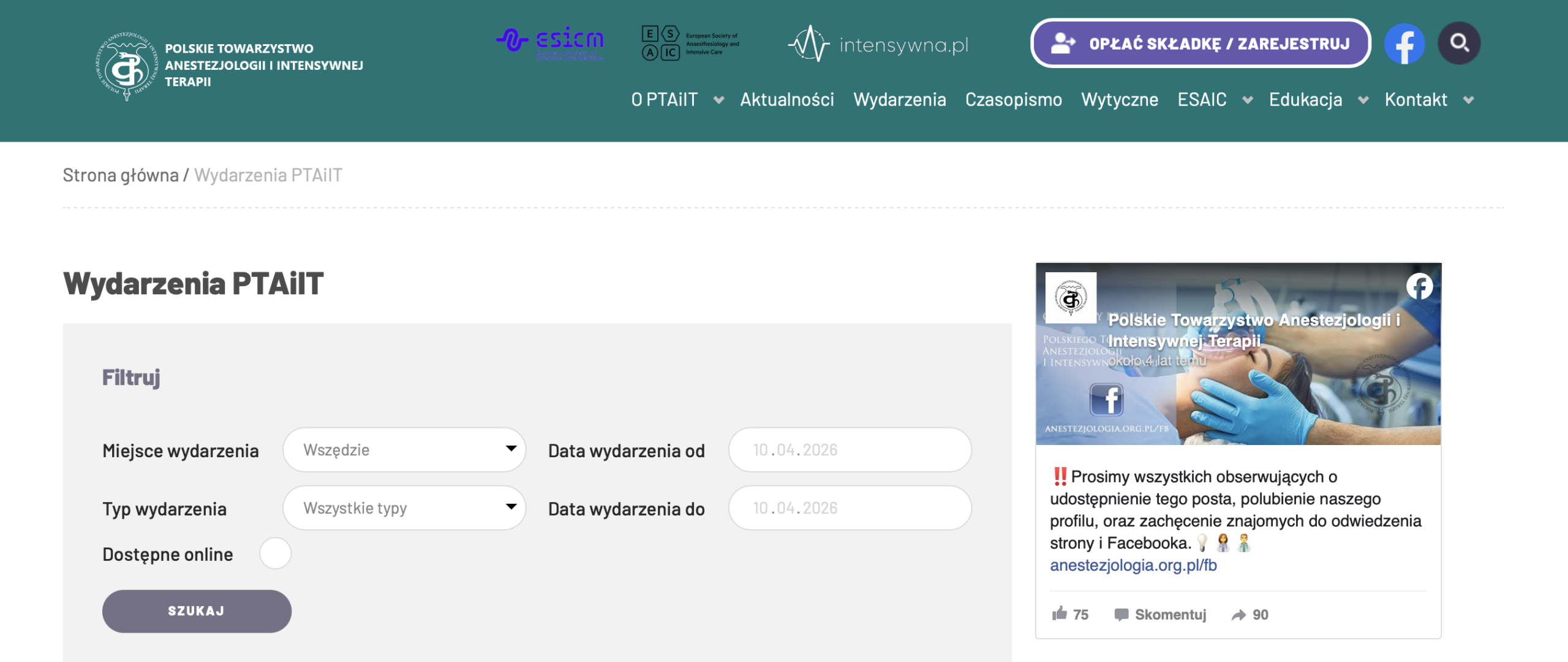Open Miejsce wydarzenia dropdown
This screenshot has width=1568, height=662.
click(404, 449)
